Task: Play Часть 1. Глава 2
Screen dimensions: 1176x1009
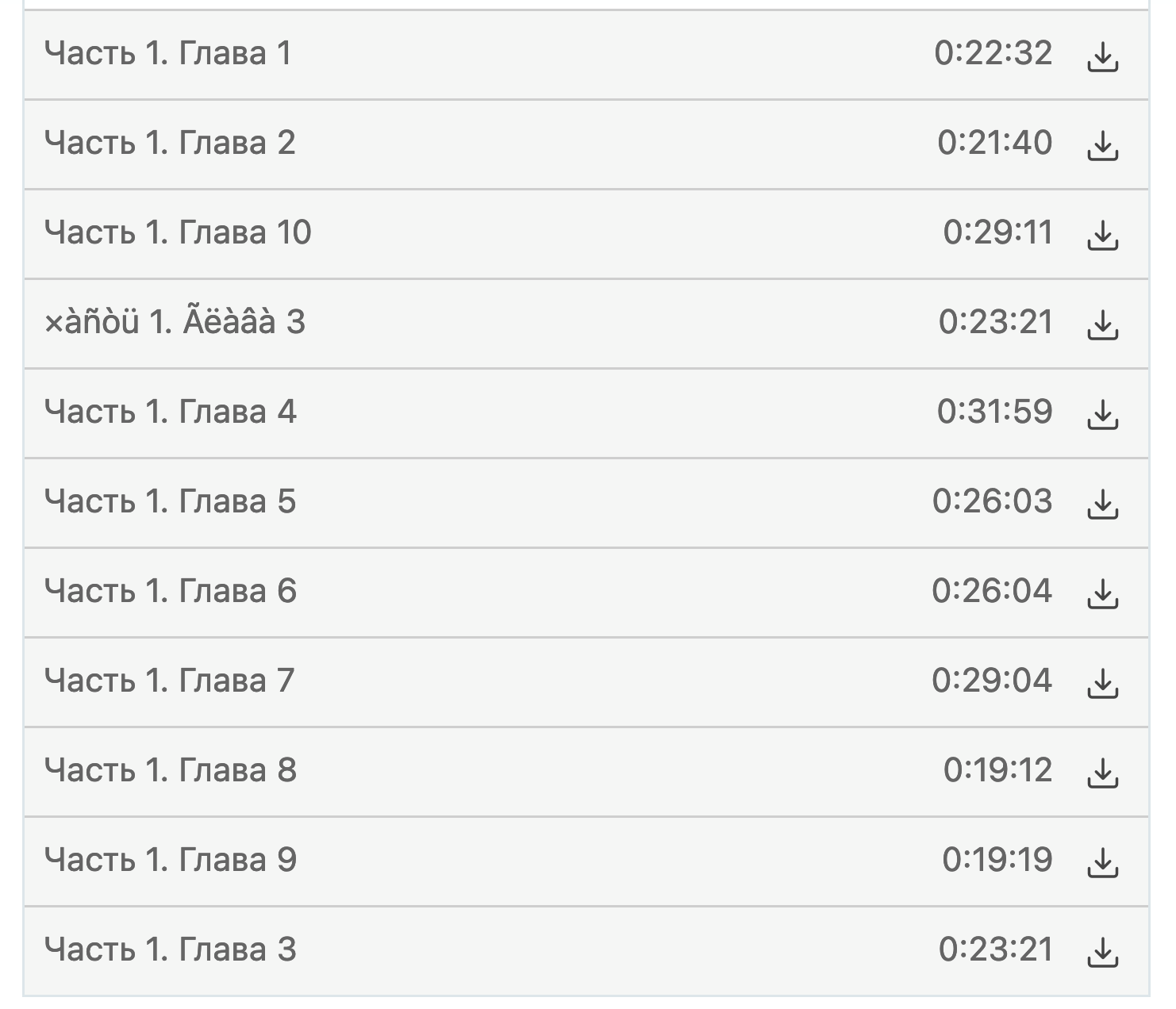Action: [x=170, y=144]
